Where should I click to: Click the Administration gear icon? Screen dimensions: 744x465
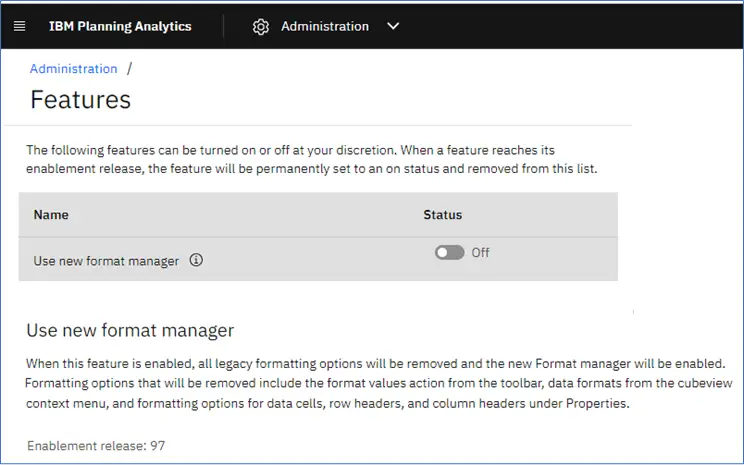260,27
